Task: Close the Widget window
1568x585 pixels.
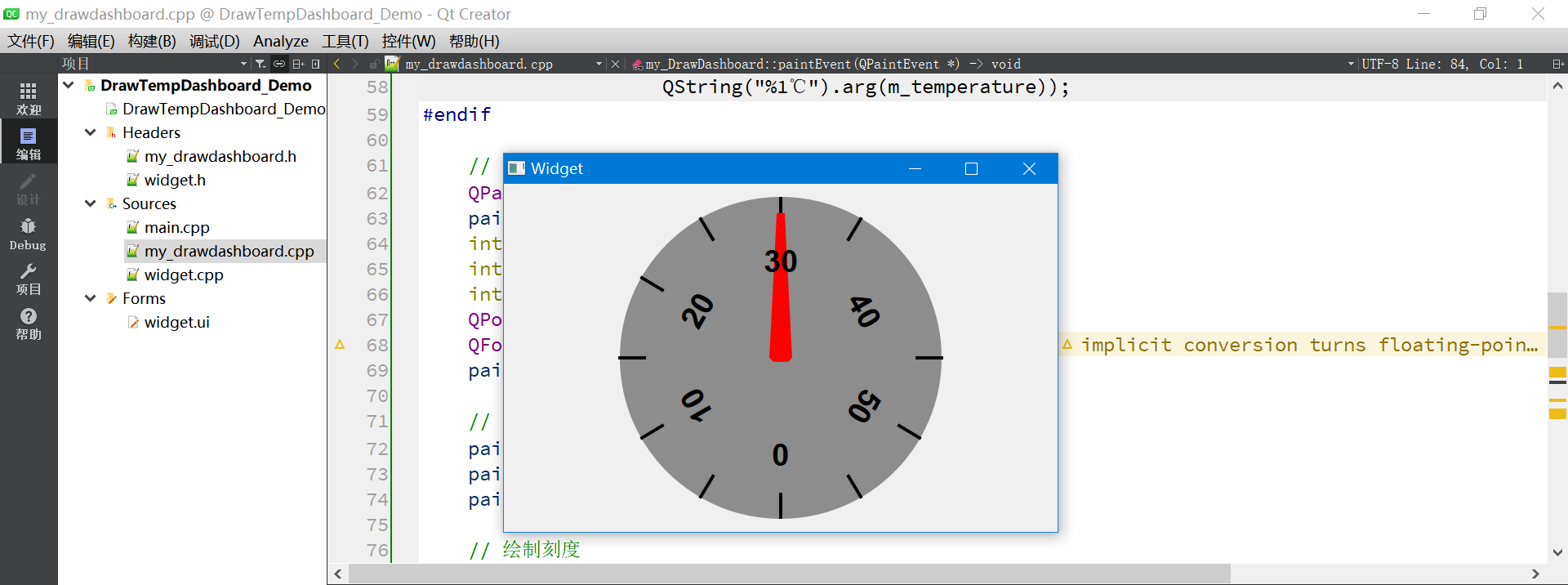Action: pyautogui.click(x=1029, y=168)
